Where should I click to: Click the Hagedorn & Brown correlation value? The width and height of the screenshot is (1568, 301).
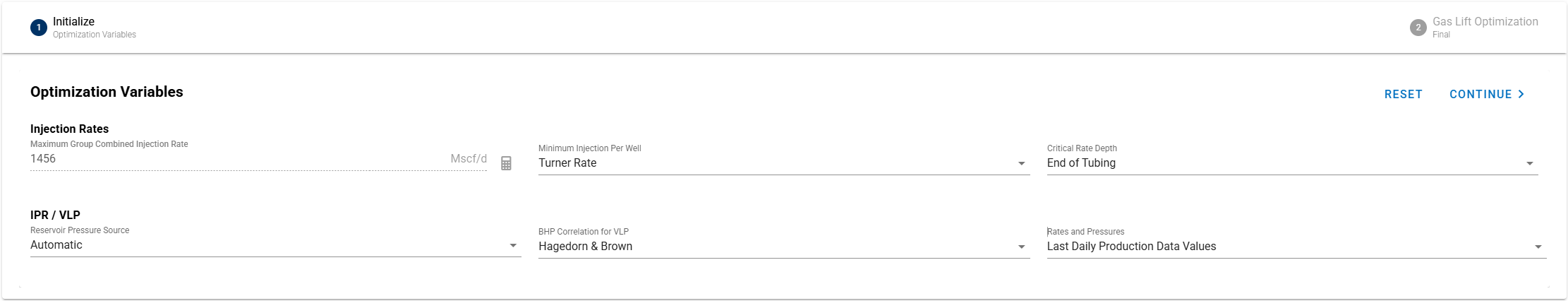pos(585,247)
